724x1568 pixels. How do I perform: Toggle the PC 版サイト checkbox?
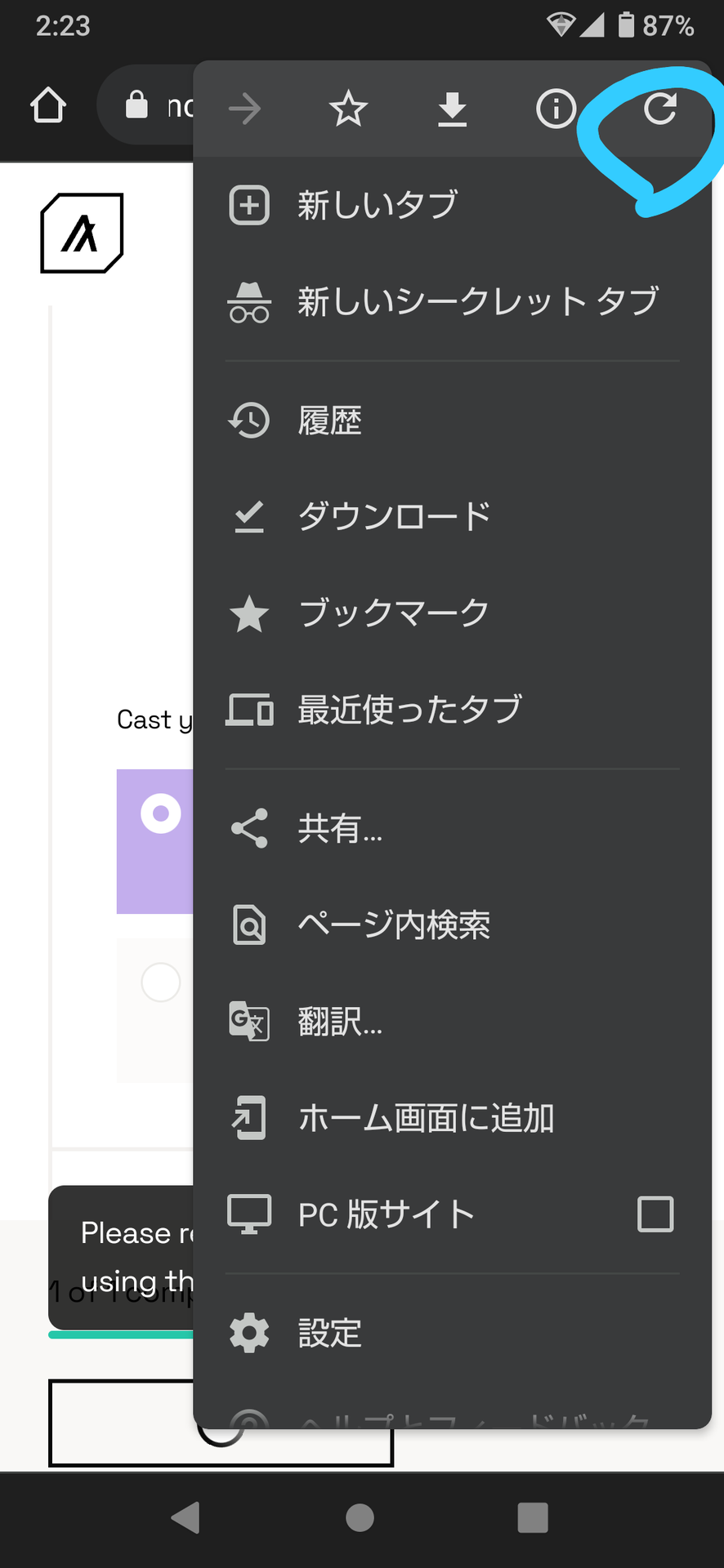655,1214
